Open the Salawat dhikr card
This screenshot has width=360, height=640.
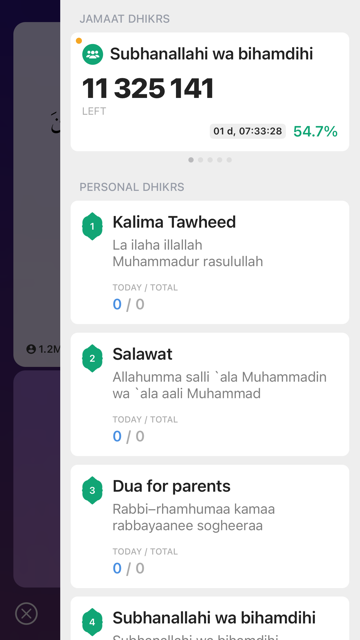coord(210,394)
